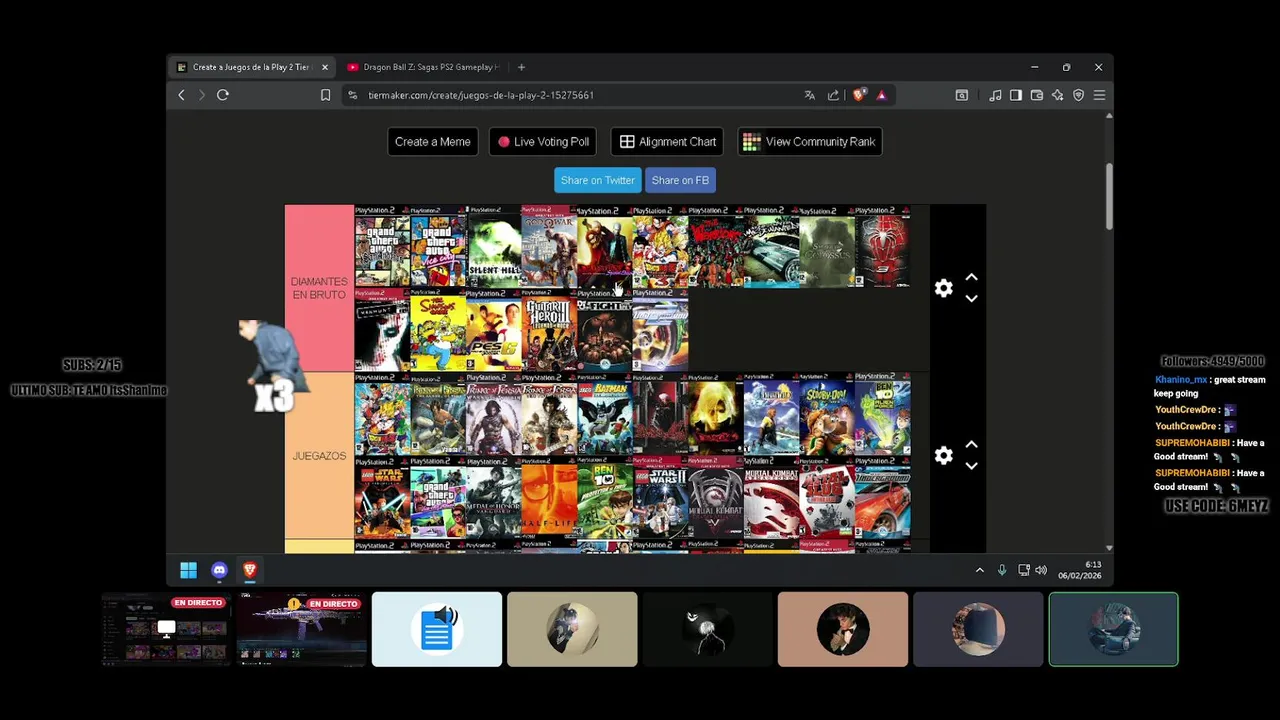Select the green-highlighted participant tile
The width and height of the screenshot is (1280, 720).
1113,629
